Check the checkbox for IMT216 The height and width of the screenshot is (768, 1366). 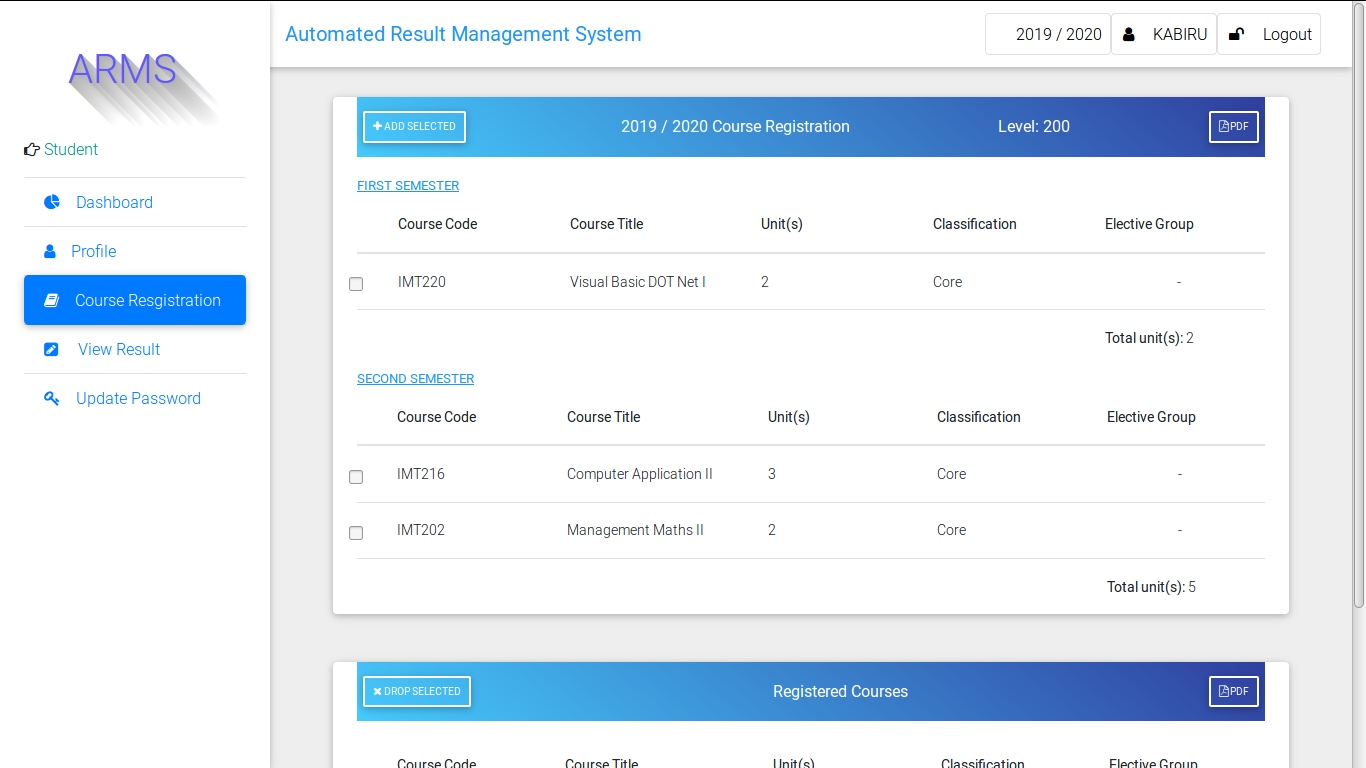pos(356,477)
